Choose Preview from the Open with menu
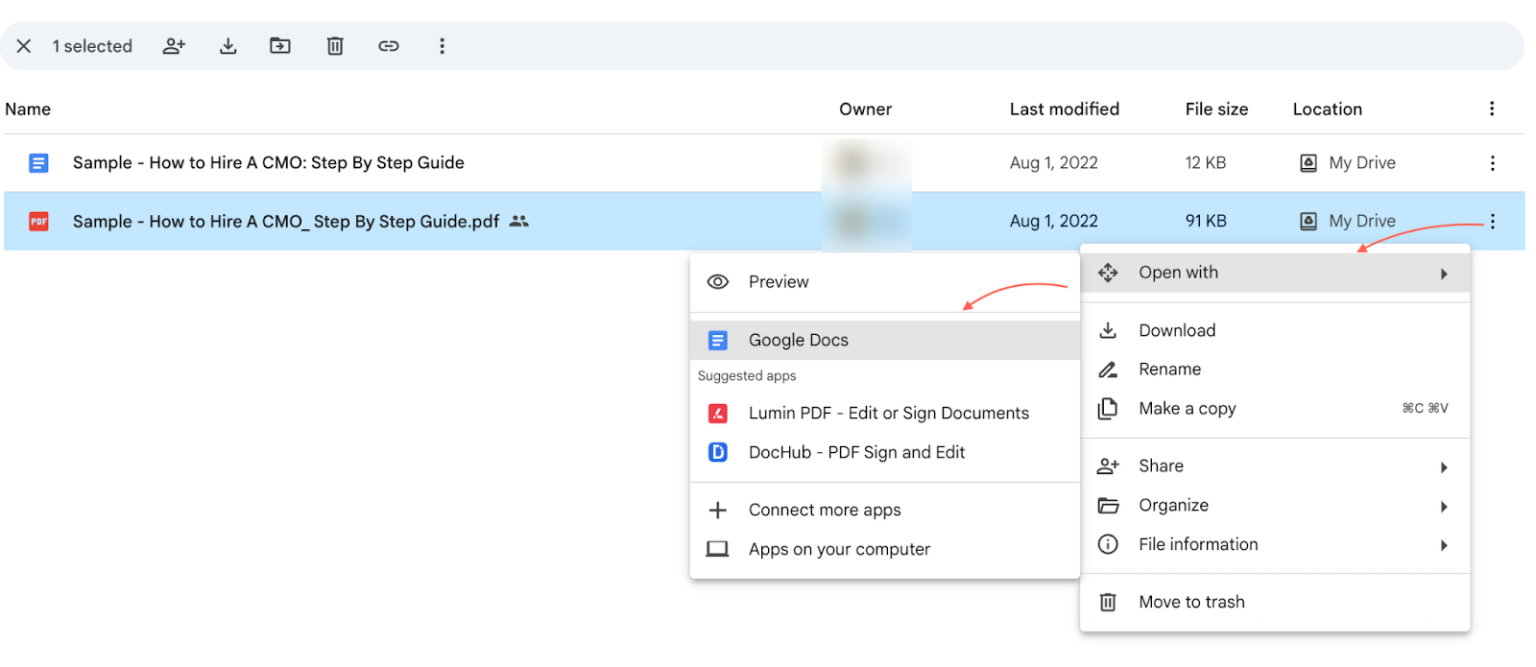 pos(778,282)
